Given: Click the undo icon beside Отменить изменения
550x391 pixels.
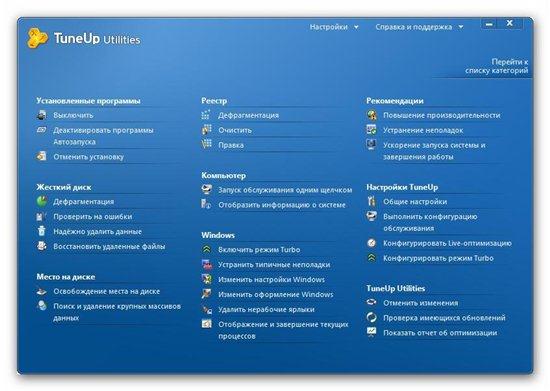Looking at the screenshot, I should 371,302.
